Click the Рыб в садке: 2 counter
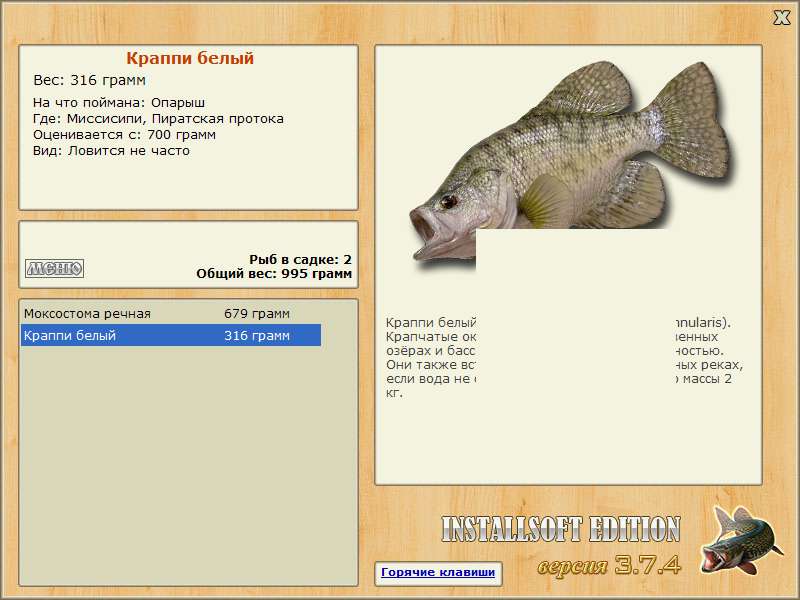 point(301,260)
